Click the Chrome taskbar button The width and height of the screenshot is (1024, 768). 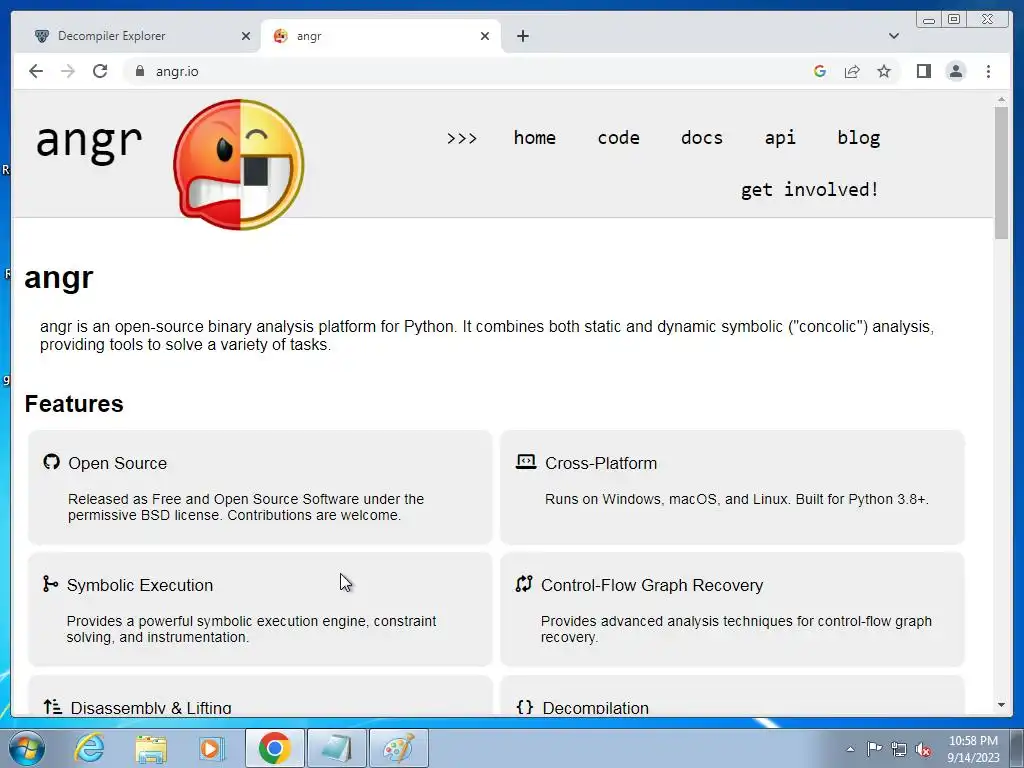pyautogui.click(x=274, y=748)
